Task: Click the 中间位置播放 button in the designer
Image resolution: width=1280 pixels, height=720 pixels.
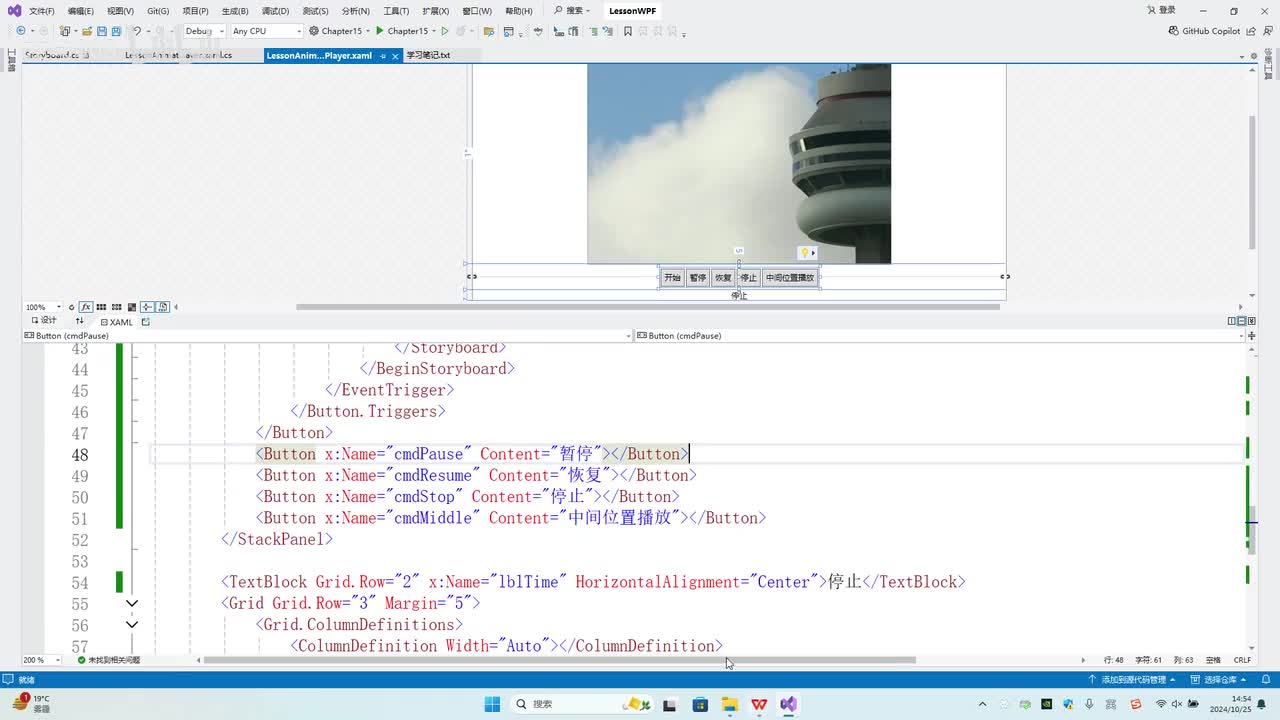Action: point(790,278)
